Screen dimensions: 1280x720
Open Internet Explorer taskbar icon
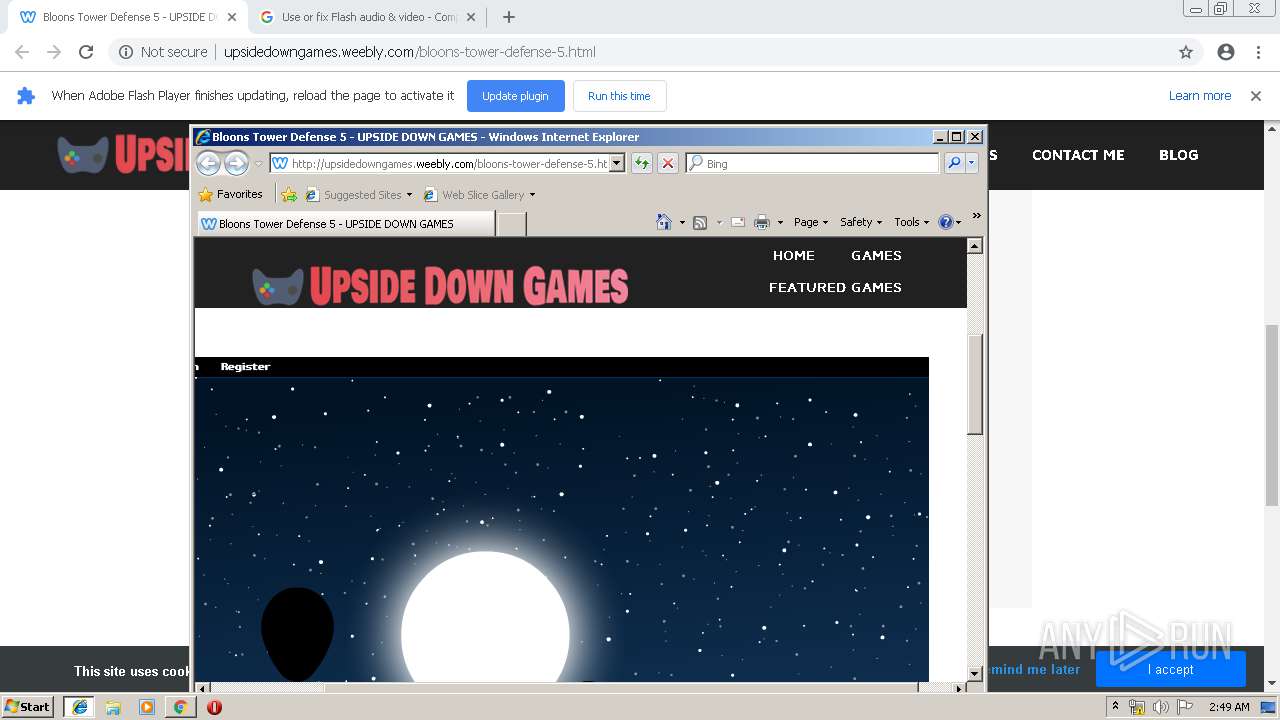click(79, 707)
